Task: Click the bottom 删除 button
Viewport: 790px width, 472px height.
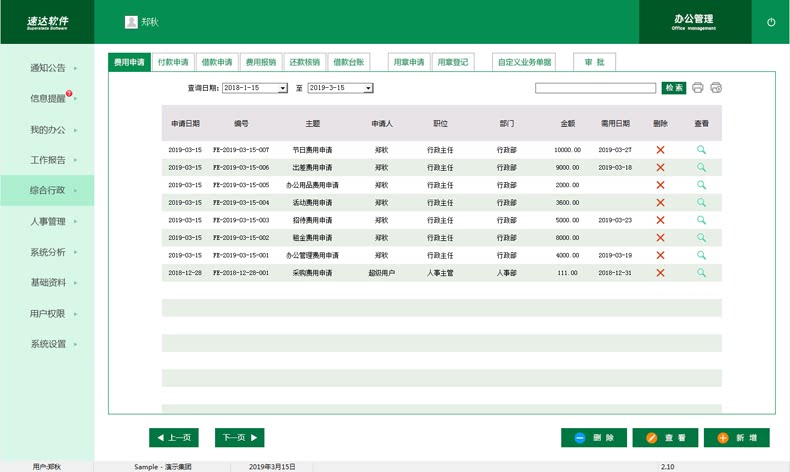Action: click(594, 438)
